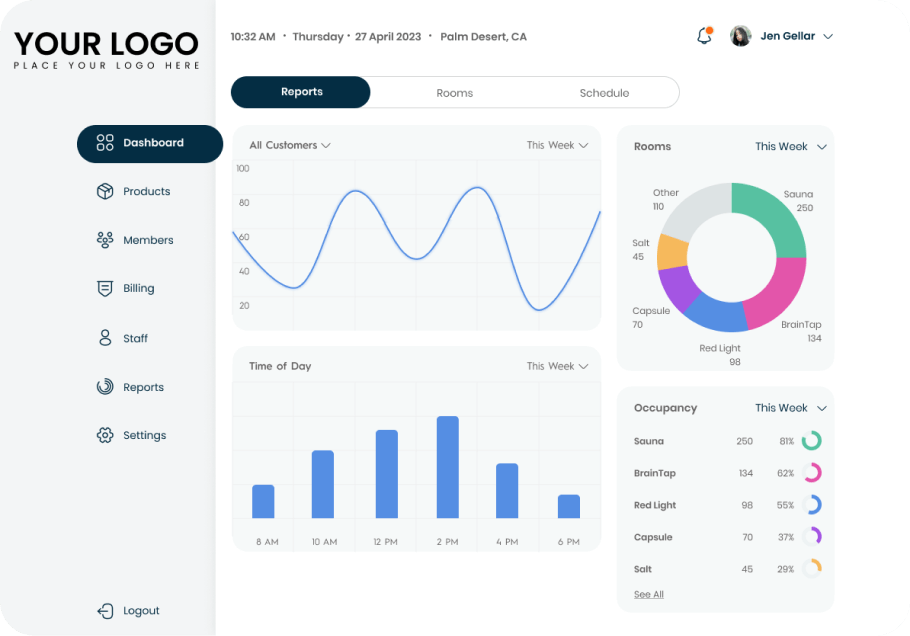The height and width of the screenshot is (636, 910).
Task: Click the 8 AM bar
Action: [x=263, y=501]
